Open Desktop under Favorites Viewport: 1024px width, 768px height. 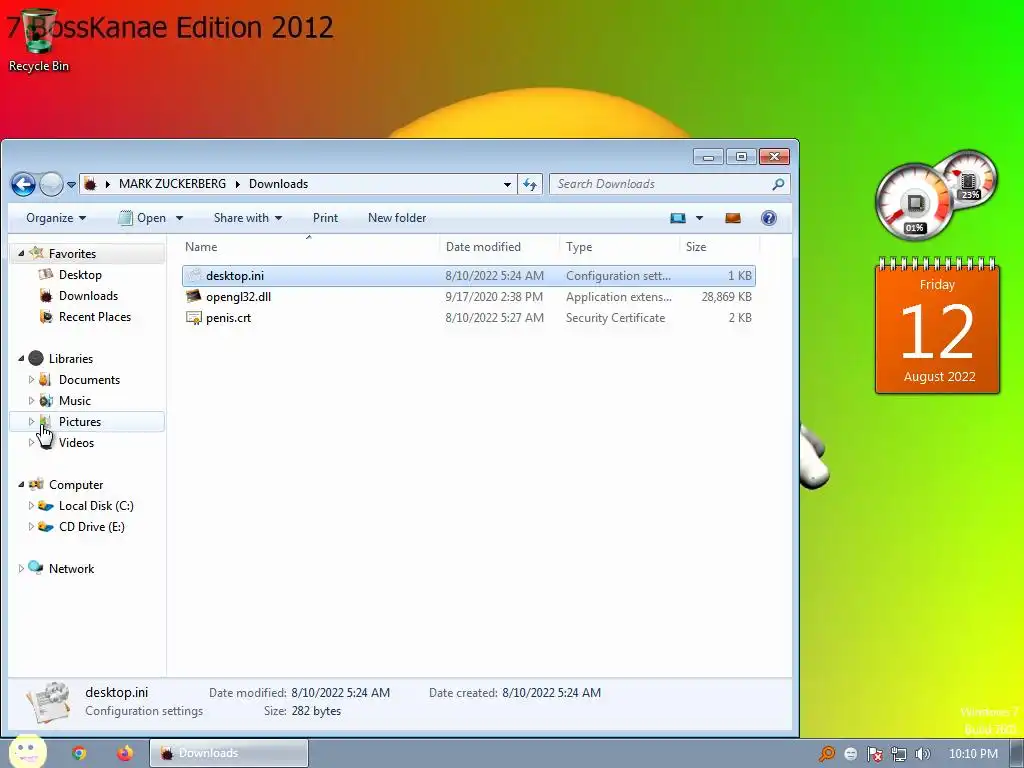click(x=80, y=275)
